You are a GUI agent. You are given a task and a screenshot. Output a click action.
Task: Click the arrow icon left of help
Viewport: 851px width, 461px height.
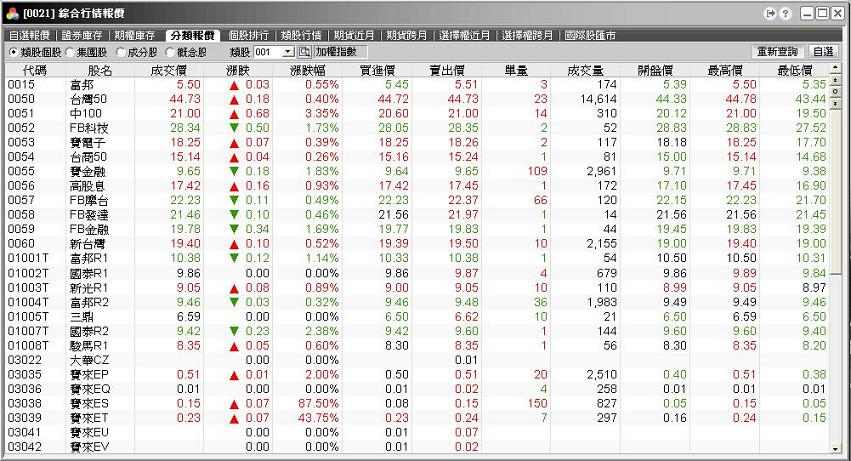pos(770,14)
